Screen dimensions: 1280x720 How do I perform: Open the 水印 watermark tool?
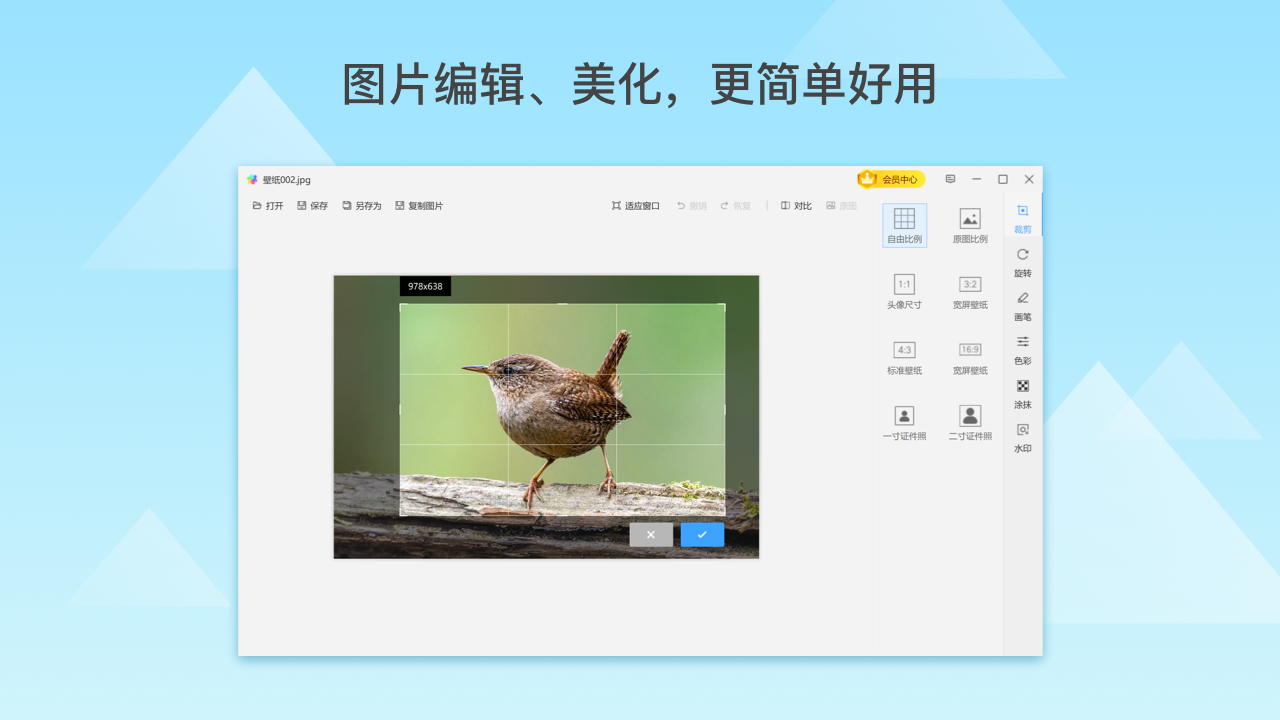point(1022,438)
